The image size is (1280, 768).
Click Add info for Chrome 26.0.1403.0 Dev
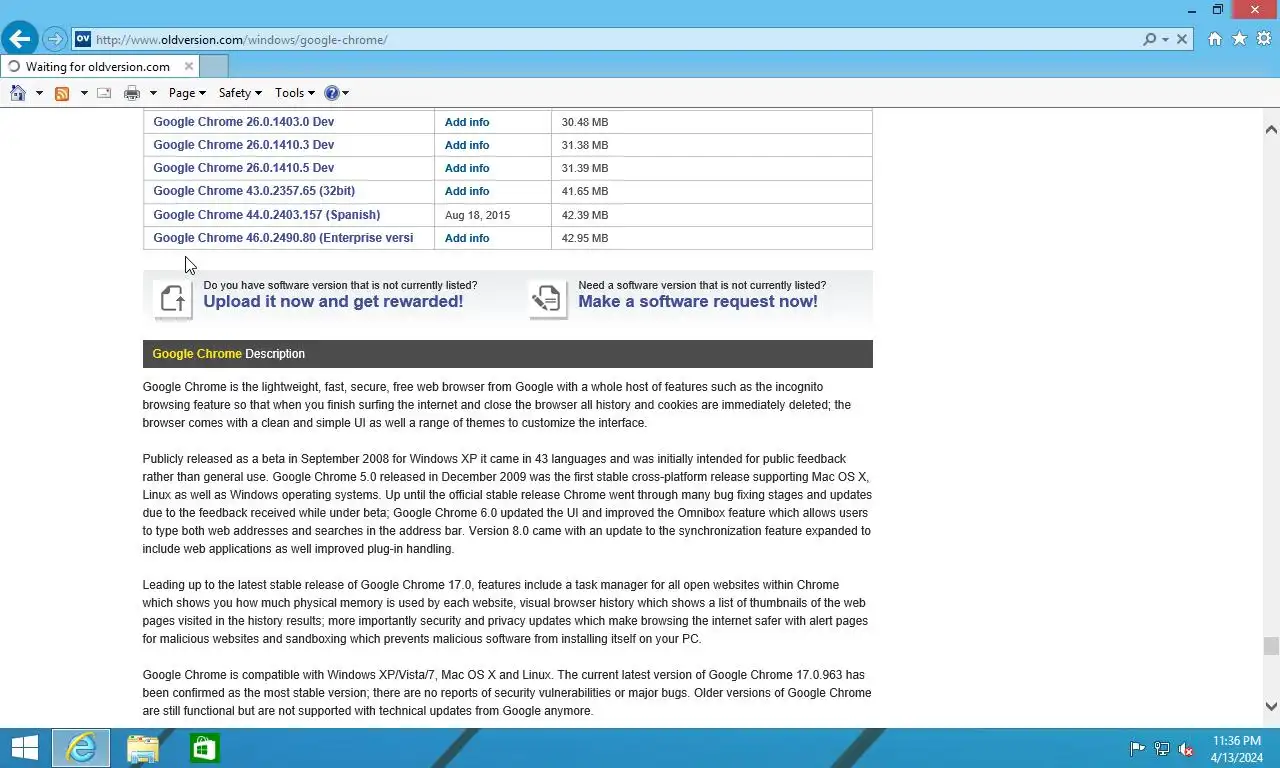click(467, 122)
